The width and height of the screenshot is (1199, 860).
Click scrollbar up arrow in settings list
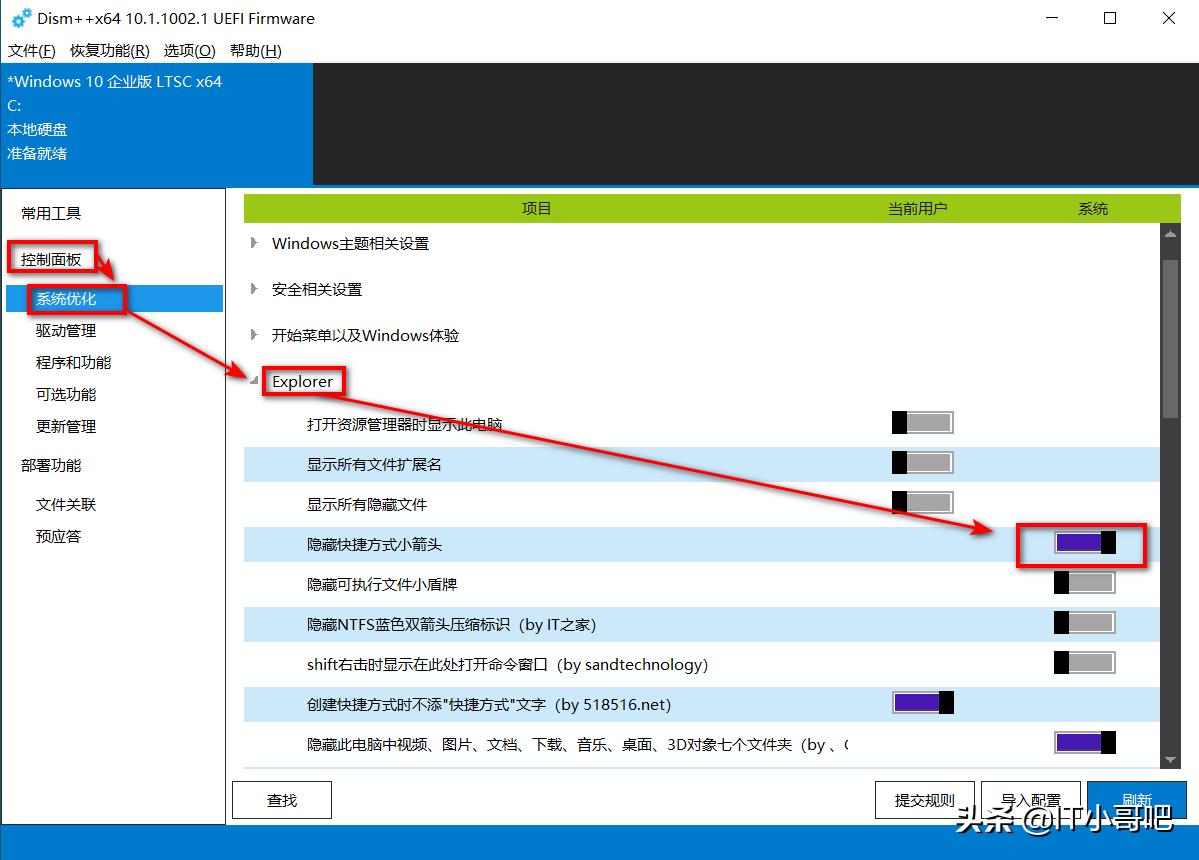point(1170,233)
